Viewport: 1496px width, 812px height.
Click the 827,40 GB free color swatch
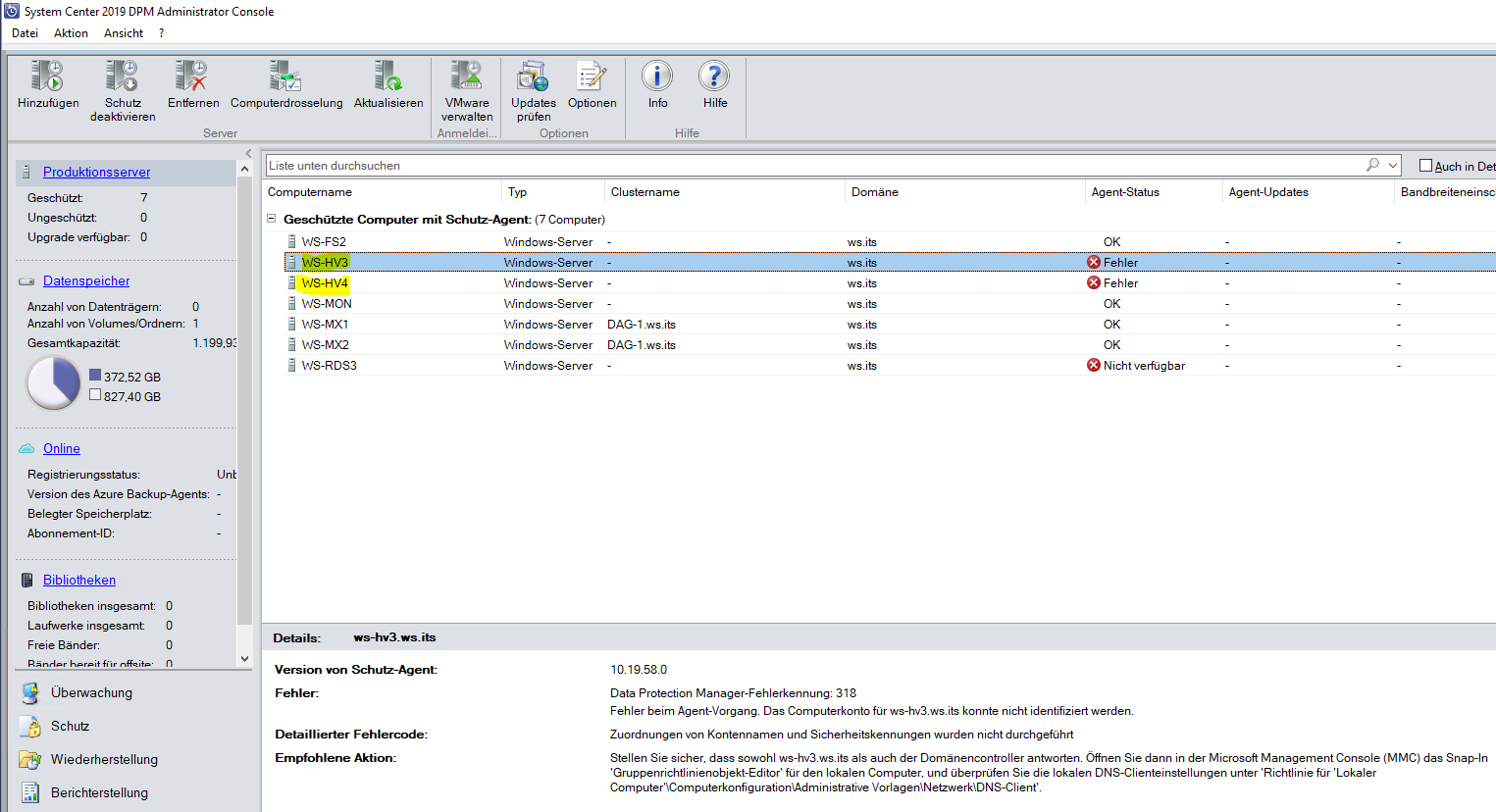[95, 394]
